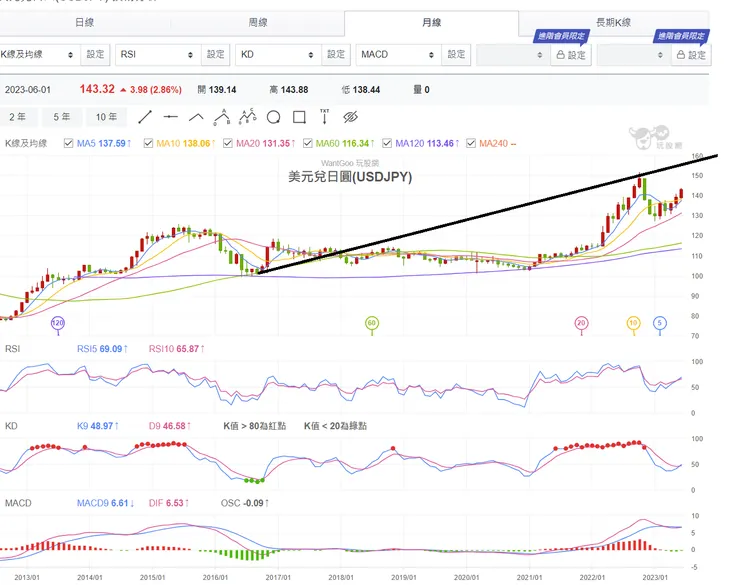Viewport: 740px width, 585px height.
Task: Click the green 60 marker on timeline
Action: coord(371,323)
